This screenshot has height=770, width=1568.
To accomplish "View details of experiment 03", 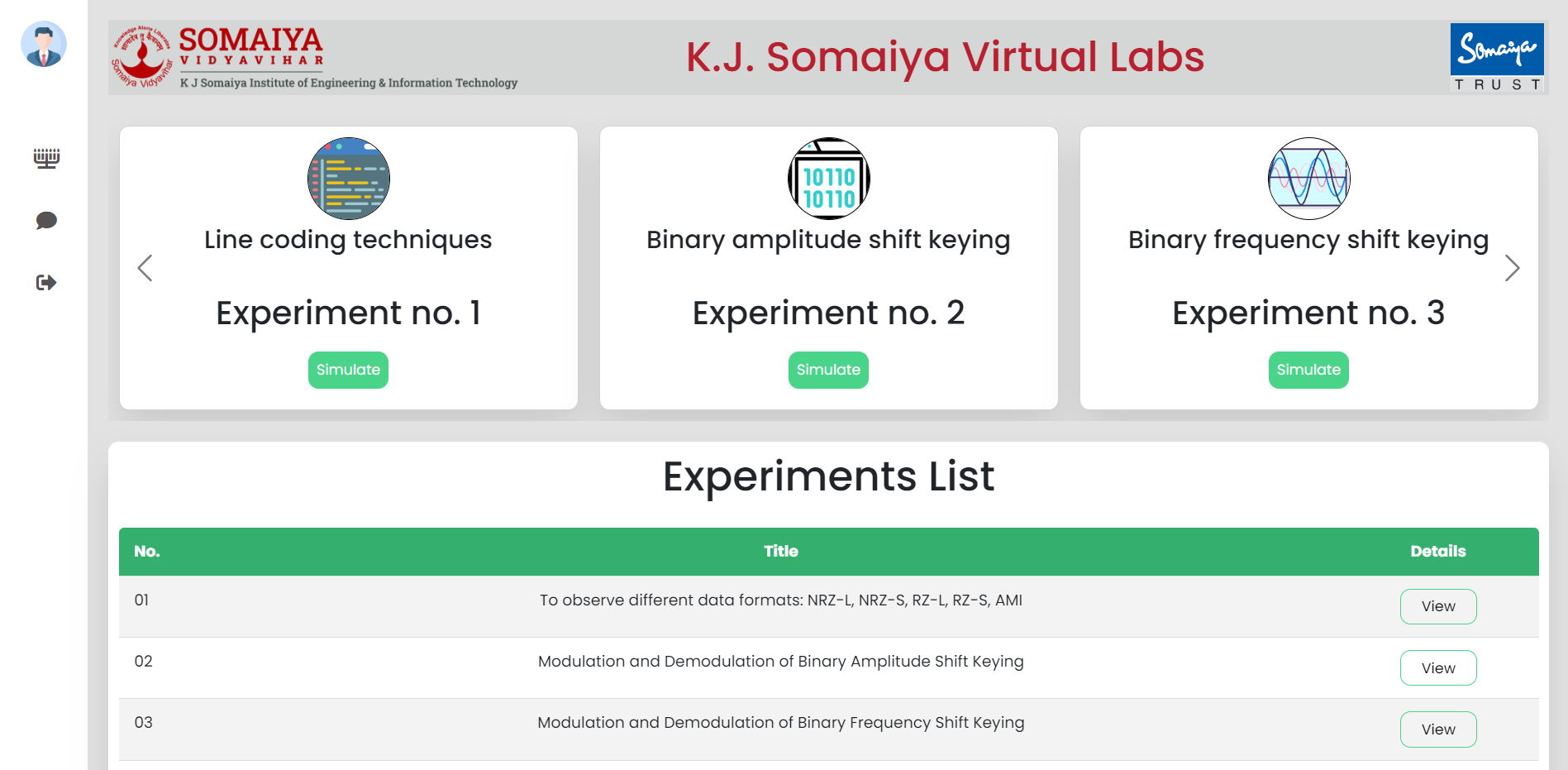I will coord(1437,729).
